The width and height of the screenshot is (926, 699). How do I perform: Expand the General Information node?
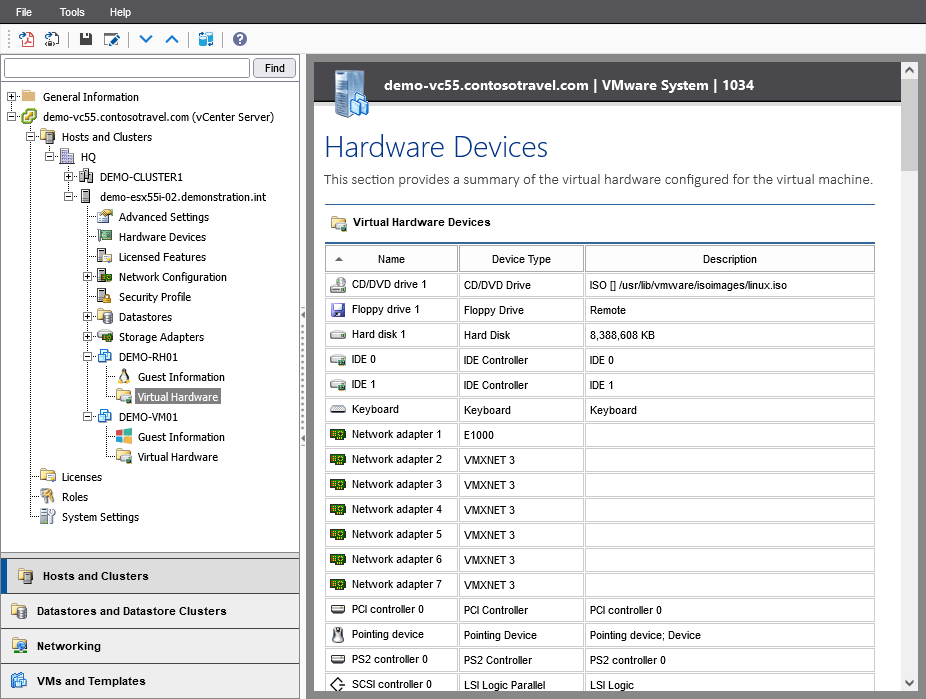pos(11,96)
